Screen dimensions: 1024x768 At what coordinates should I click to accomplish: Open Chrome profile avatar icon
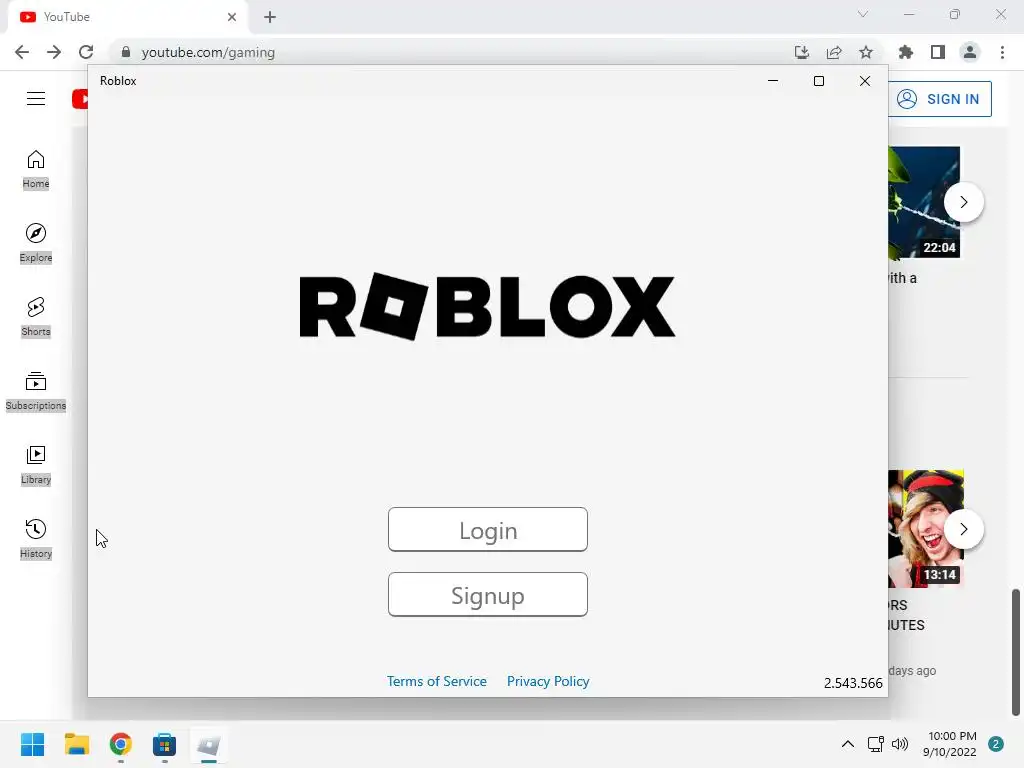click(x=970, y=52)
